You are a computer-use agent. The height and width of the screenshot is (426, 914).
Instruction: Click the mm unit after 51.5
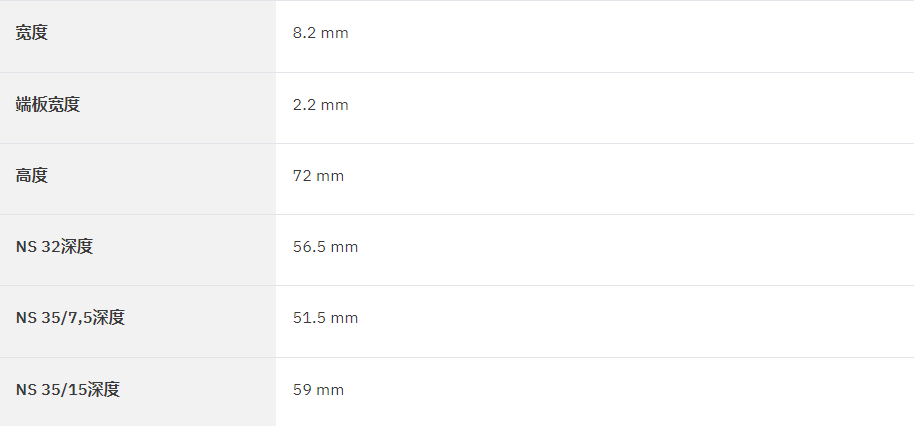[x=344, y=319]
